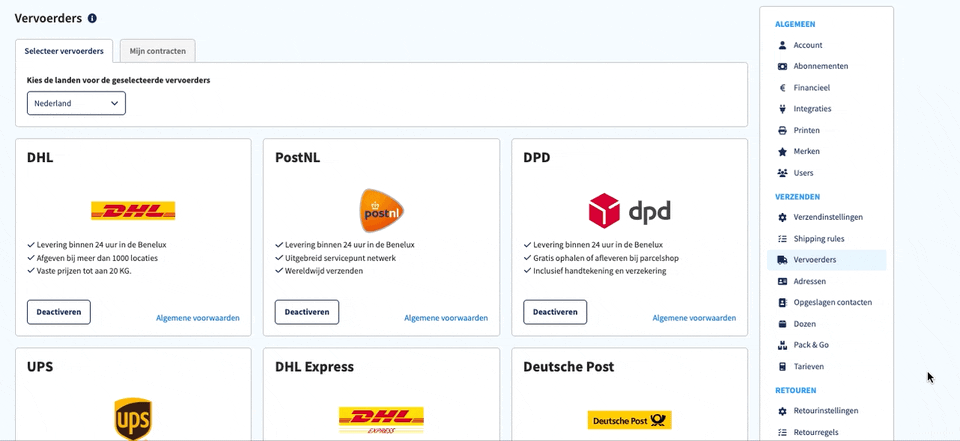The height and width of the screenshot is (441, 960).
Task: Open DHL Algemene voorwaarden link
Action: [198, 318]
